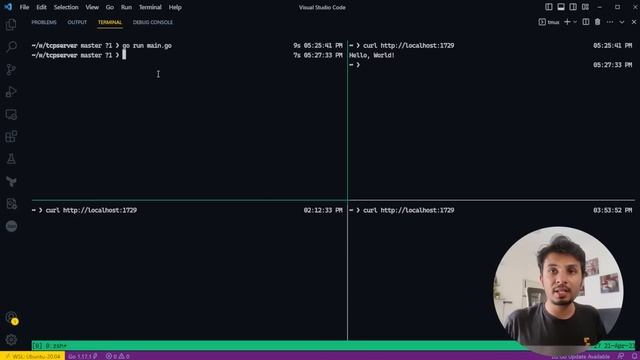The height and width of the screenshot is (360, 640).
Task: Click the 02:12:33 PM timestamp
Action: pyautogui.click(x=323, y=210)
